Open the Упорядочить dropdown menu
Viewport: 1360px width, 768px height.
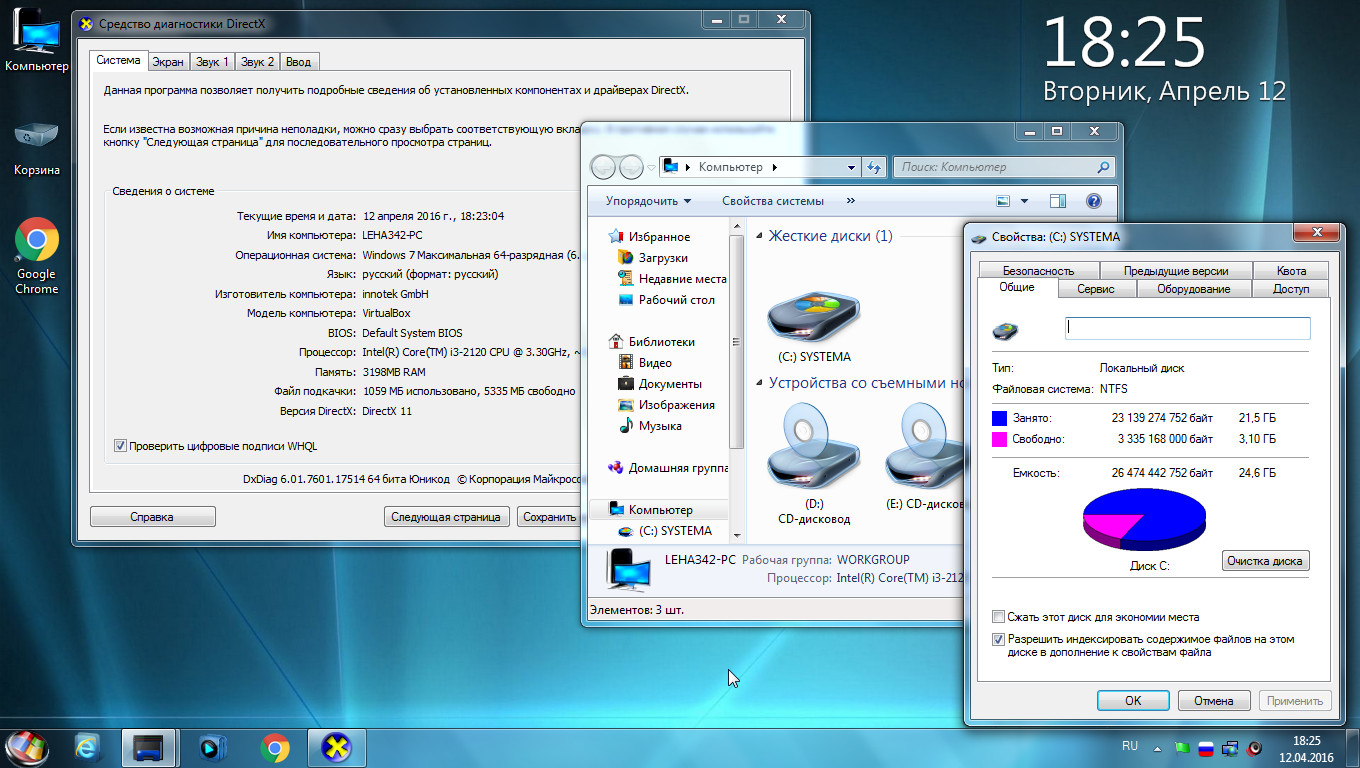tap(648, 201)
